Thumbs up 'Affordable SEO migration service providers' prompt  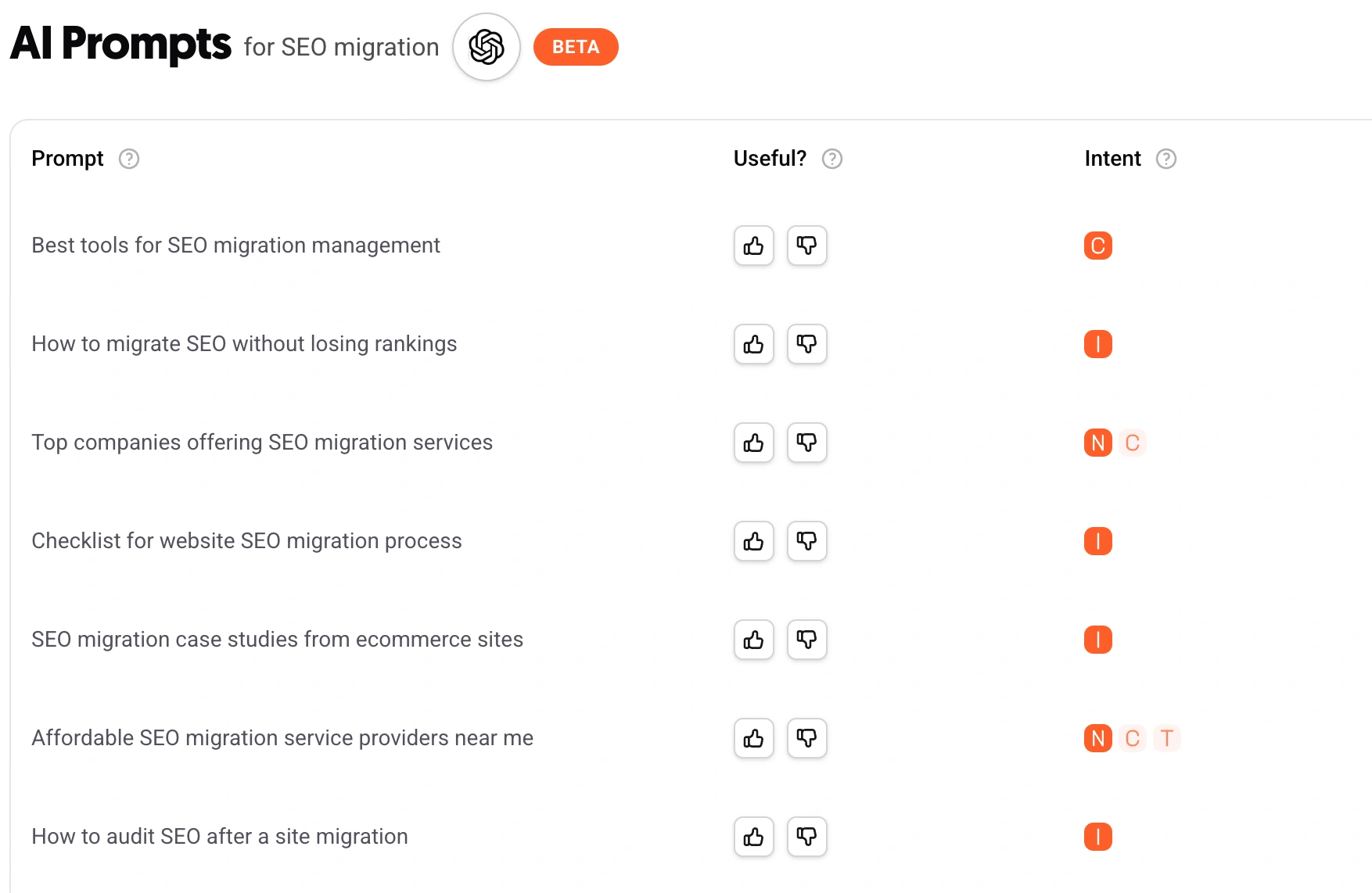pyautogui.click(x=753, y=739)
